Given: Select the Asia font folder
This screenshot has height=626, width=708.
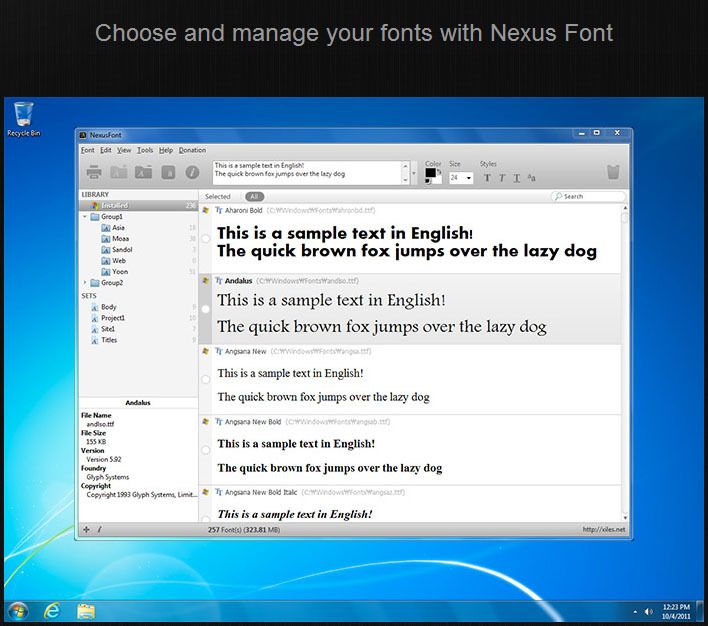Looking at the screenshot, I should [113, 228].
